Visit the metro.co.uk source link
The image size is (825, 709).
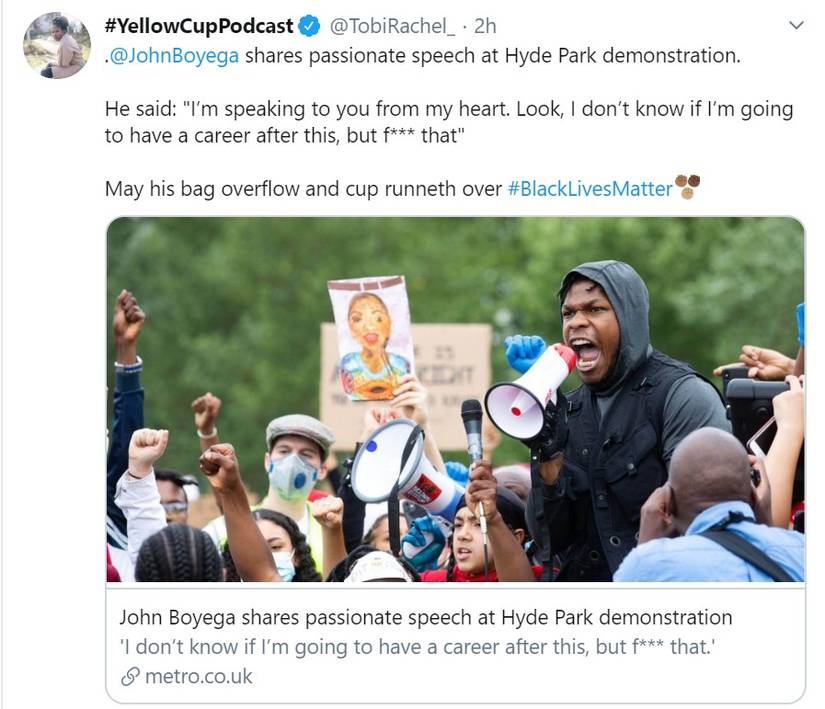(198, 677)
